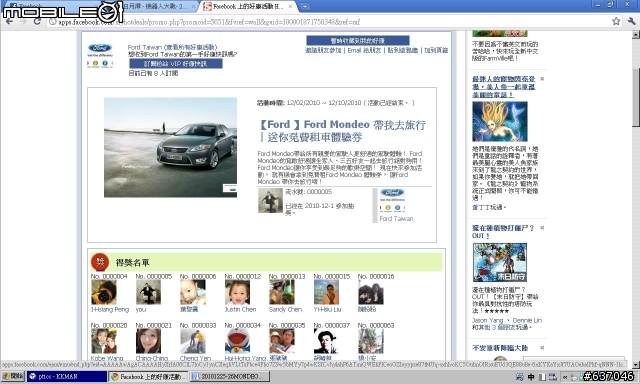The width and height of the screenshot is (640, 384).
Task: Open winner No. 0000037 profile photo
Action: (x=326, y=341)
